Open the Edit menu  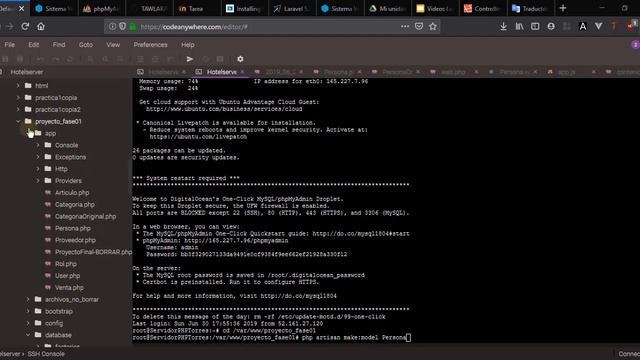(34, 44)
